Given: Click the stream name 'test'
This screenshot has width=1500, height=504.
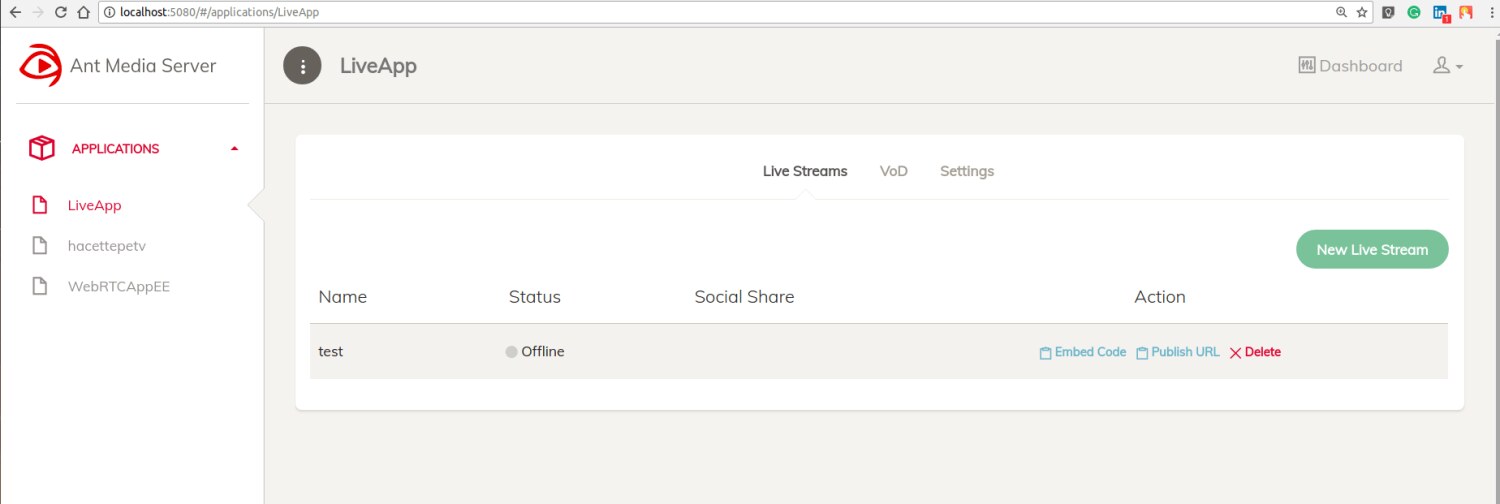Looking at the screenshot, I should coord(330,352).
